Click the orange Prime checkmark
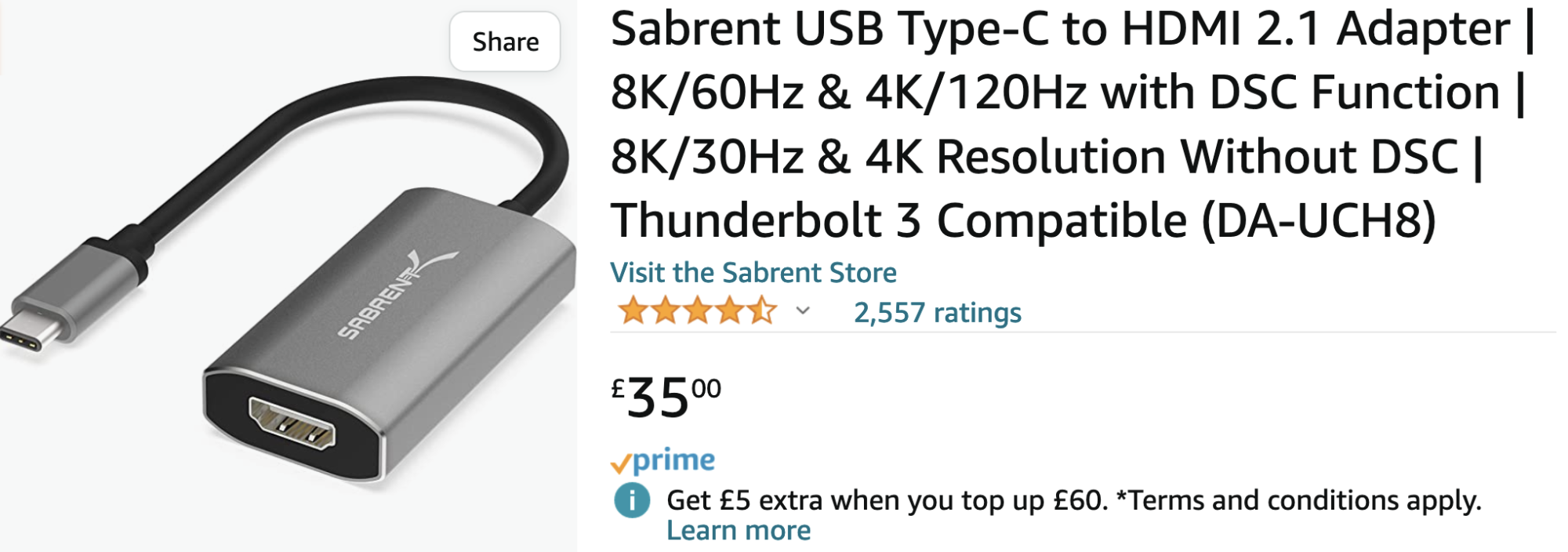1568x552 pixels. point(620,464)
